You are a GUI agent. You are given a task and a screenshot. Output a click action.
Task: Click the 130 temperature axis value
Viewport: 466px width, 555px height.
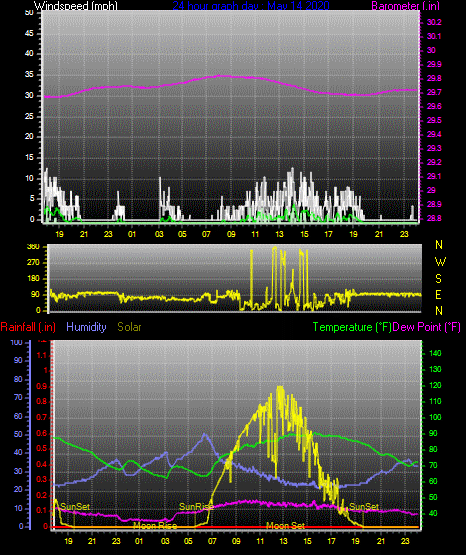(x=435, y=370)
